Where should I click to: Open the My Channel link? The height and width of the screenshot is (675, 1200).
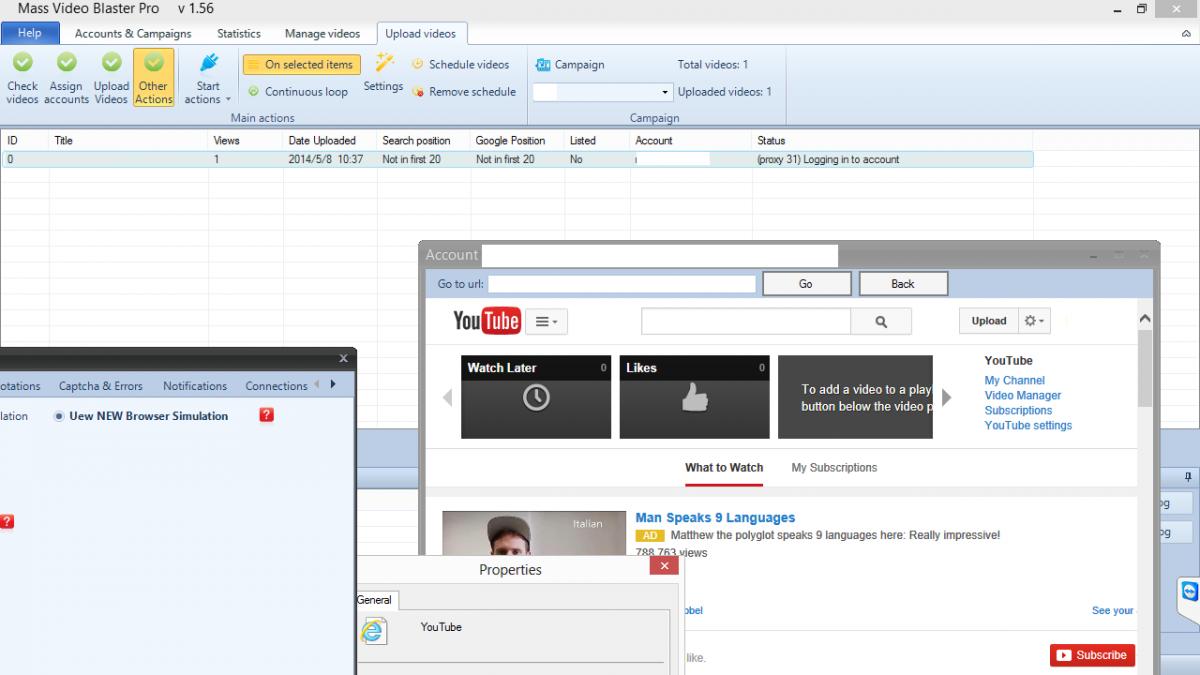coord(1014,380)
